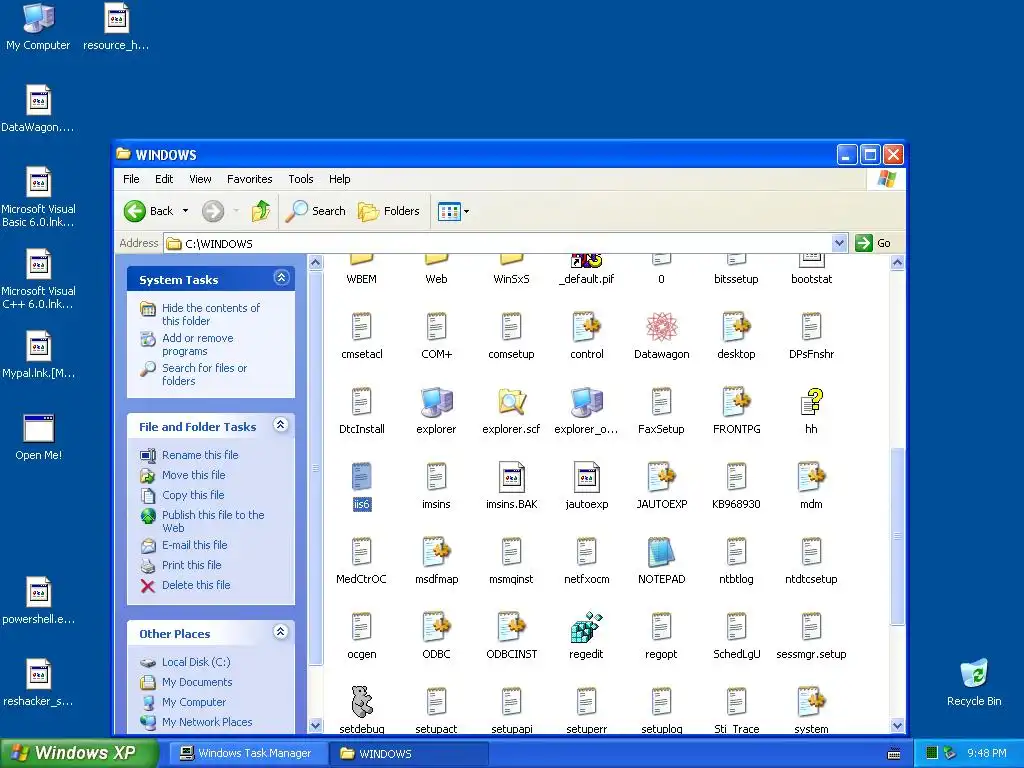Click Print this file link
The image size is (1024, 768).
[x=191, y=565]
